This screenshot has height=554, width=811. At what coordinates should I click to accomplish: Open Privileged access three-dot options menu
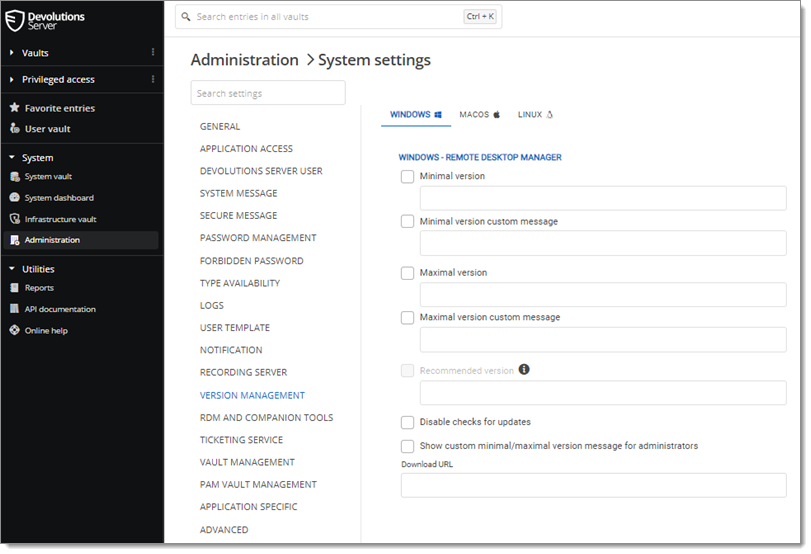pos(153,79)
